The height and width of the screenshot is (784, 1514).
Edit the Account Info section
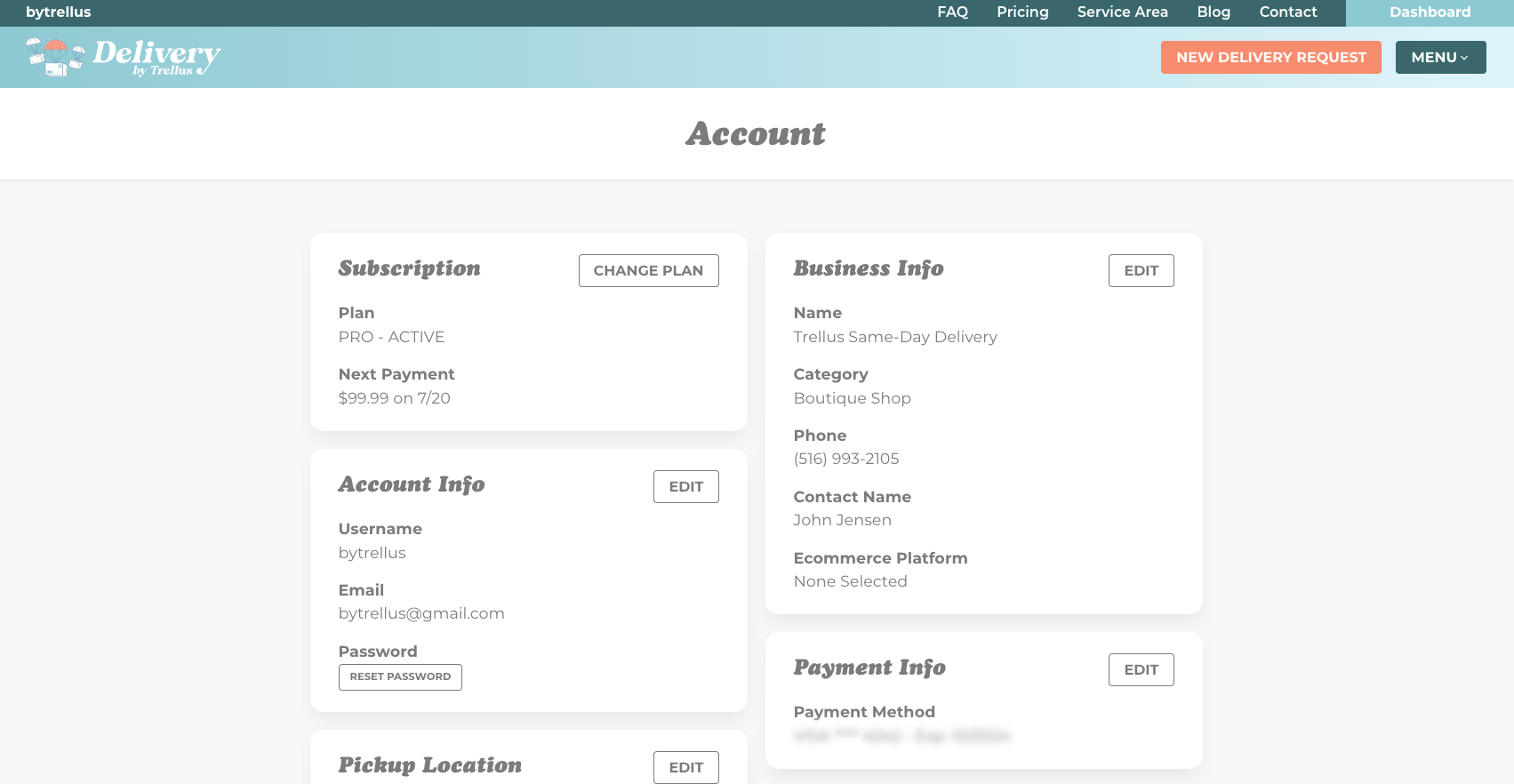[x=685, y=486]
